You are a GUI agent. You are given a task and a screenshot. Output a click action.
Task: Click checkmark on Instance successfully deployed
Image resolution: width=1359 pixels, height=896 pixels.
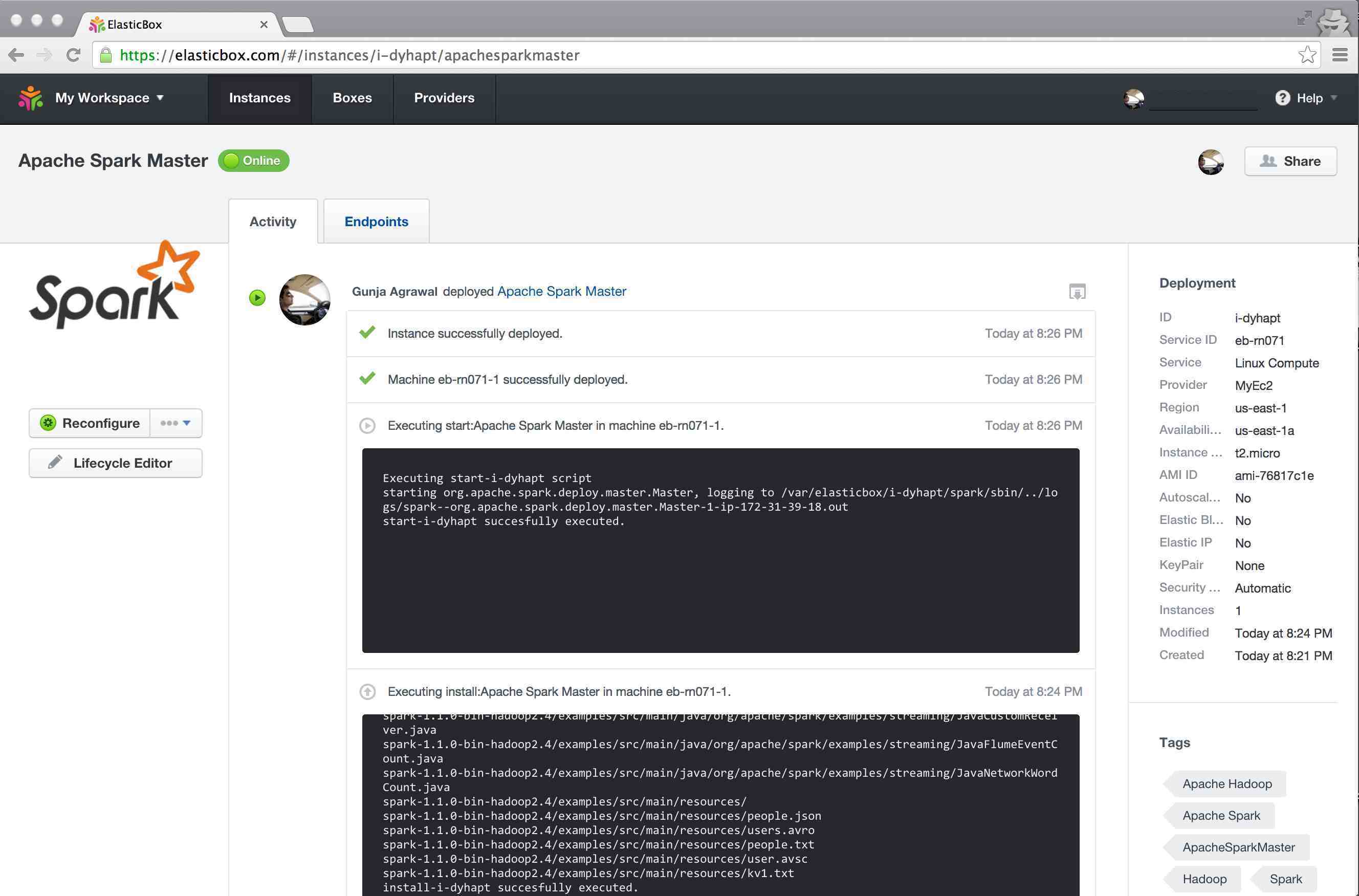367,333
